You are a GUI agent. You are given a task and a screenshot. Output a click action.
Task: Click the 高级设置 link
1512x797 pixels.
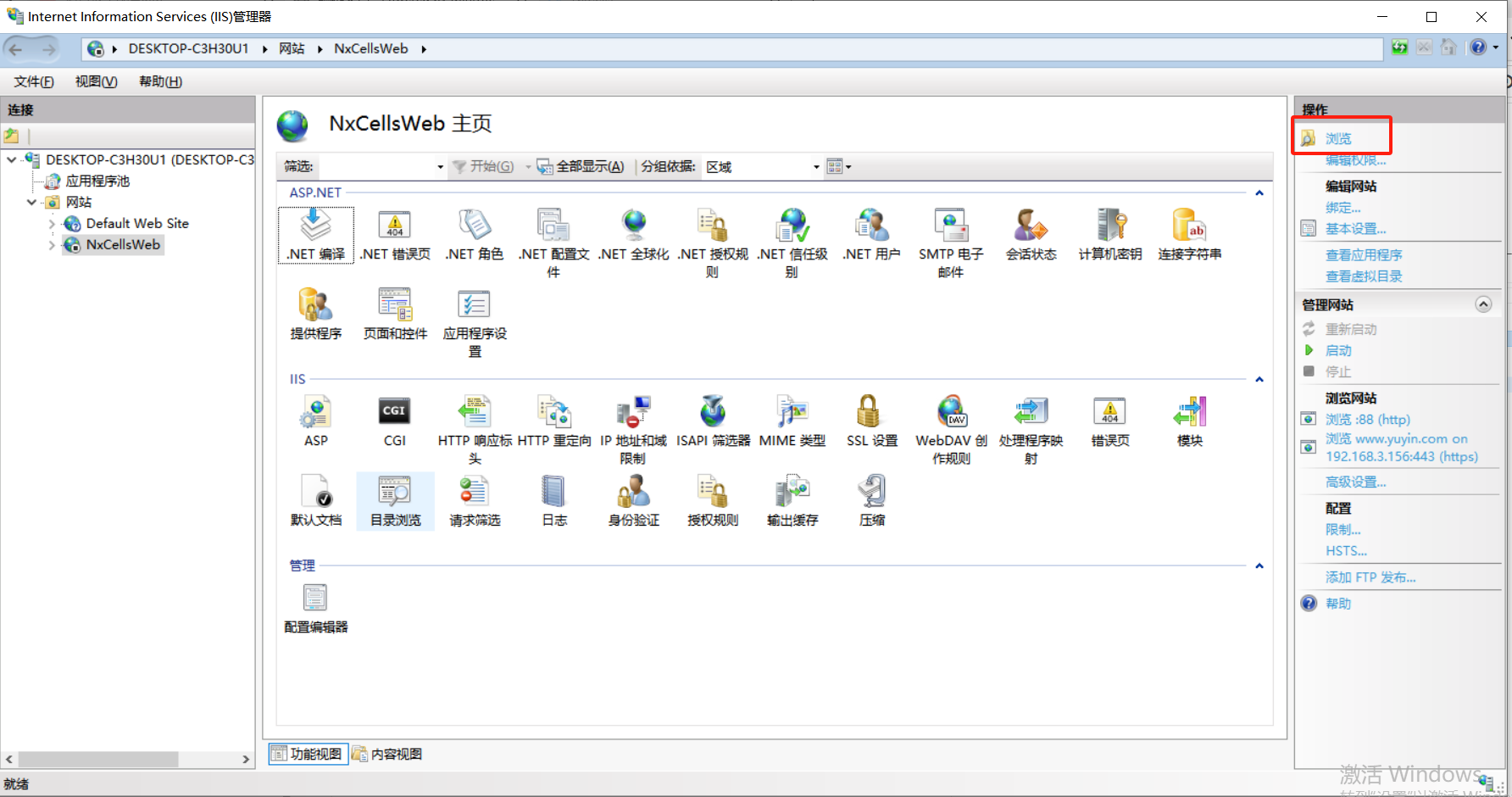click(x=1355, y=482)
